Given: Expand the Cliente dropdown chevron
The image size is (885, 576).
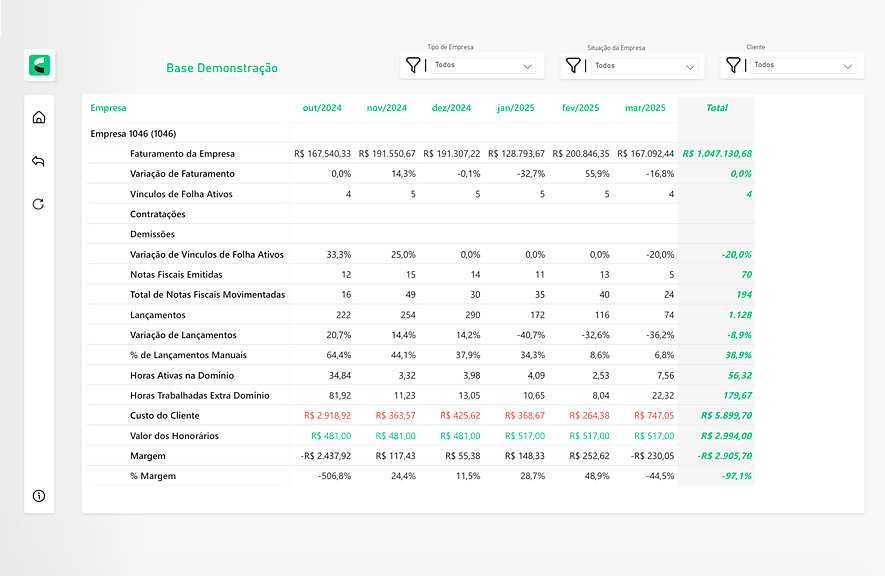Looking at the screenshot, I should [x=848, y=66].
